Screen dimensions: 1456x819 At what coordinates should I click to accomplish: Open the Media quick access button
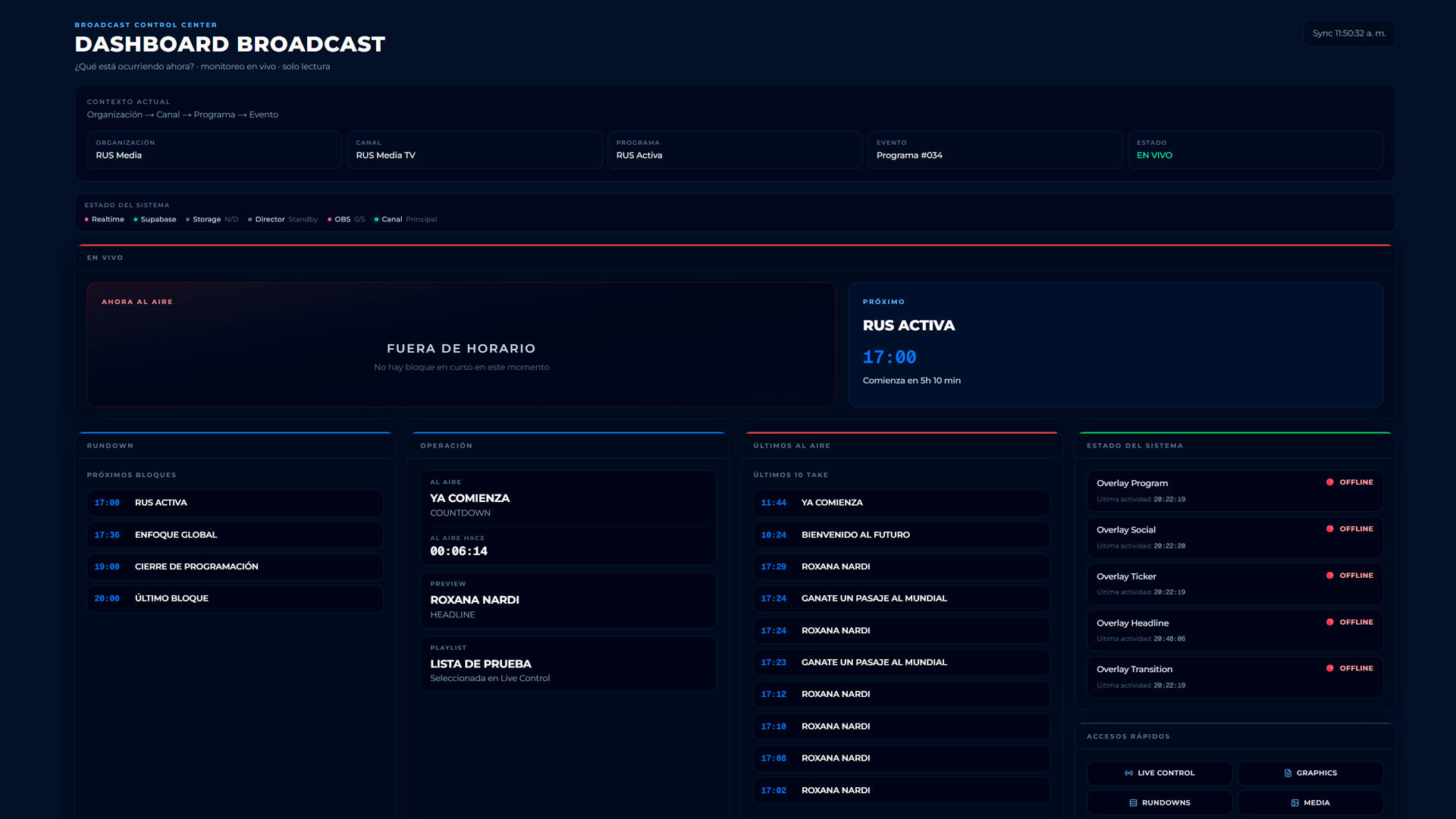1310,802
